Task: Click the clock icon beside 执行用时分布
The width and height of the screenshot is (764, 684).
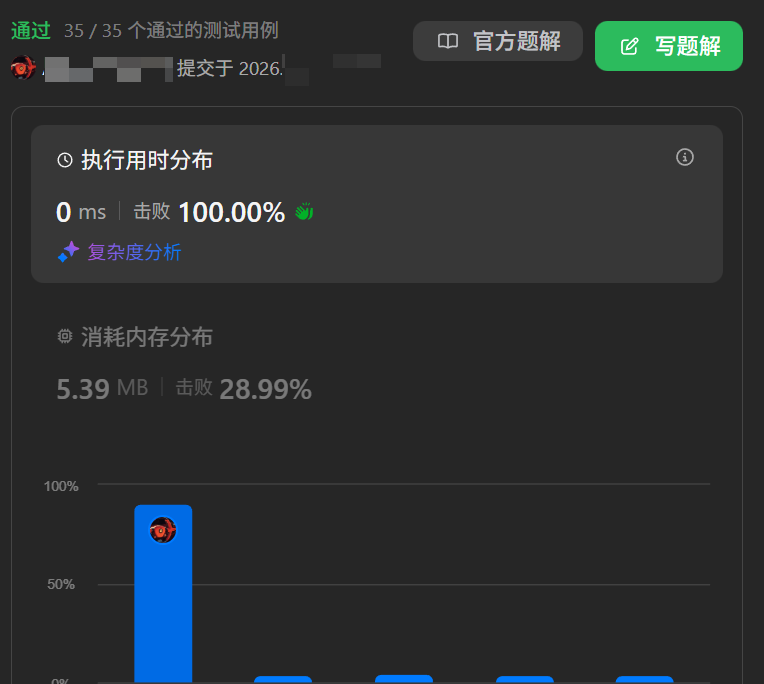Action: click(x=65, y=160)
